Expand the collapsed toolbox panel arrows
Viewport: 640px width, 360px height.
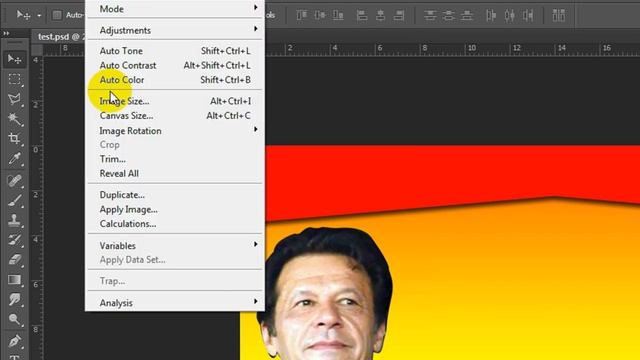tap(6, 33)
